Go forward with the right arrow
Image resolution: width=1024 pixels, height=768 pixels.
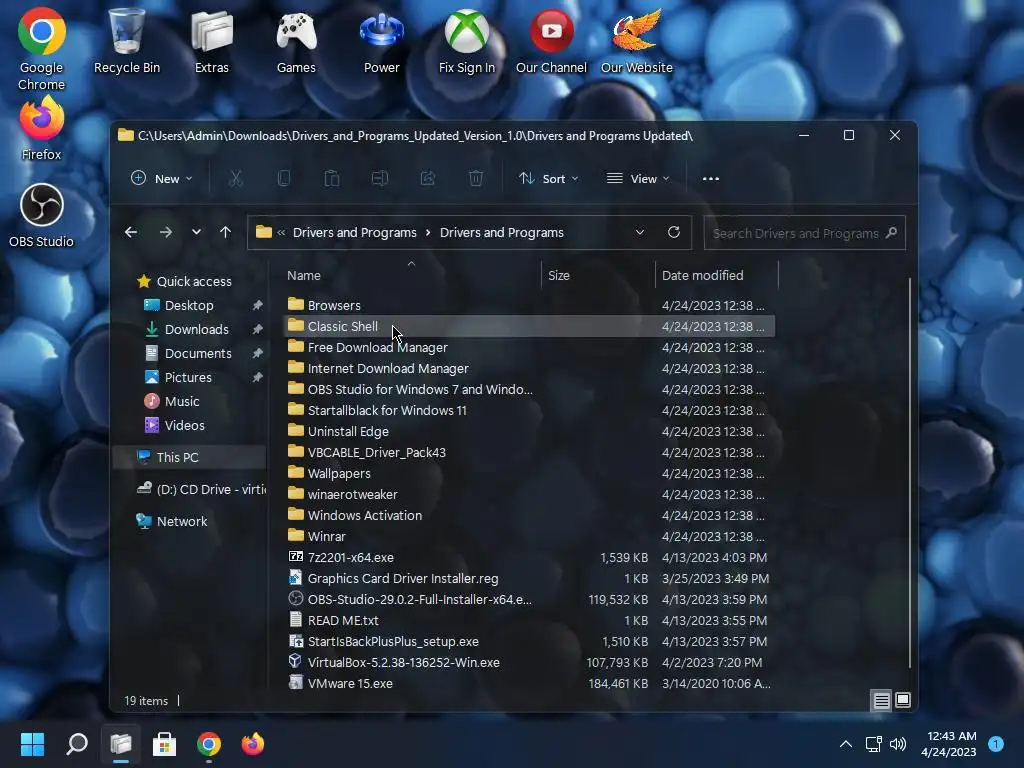point(166,232)
